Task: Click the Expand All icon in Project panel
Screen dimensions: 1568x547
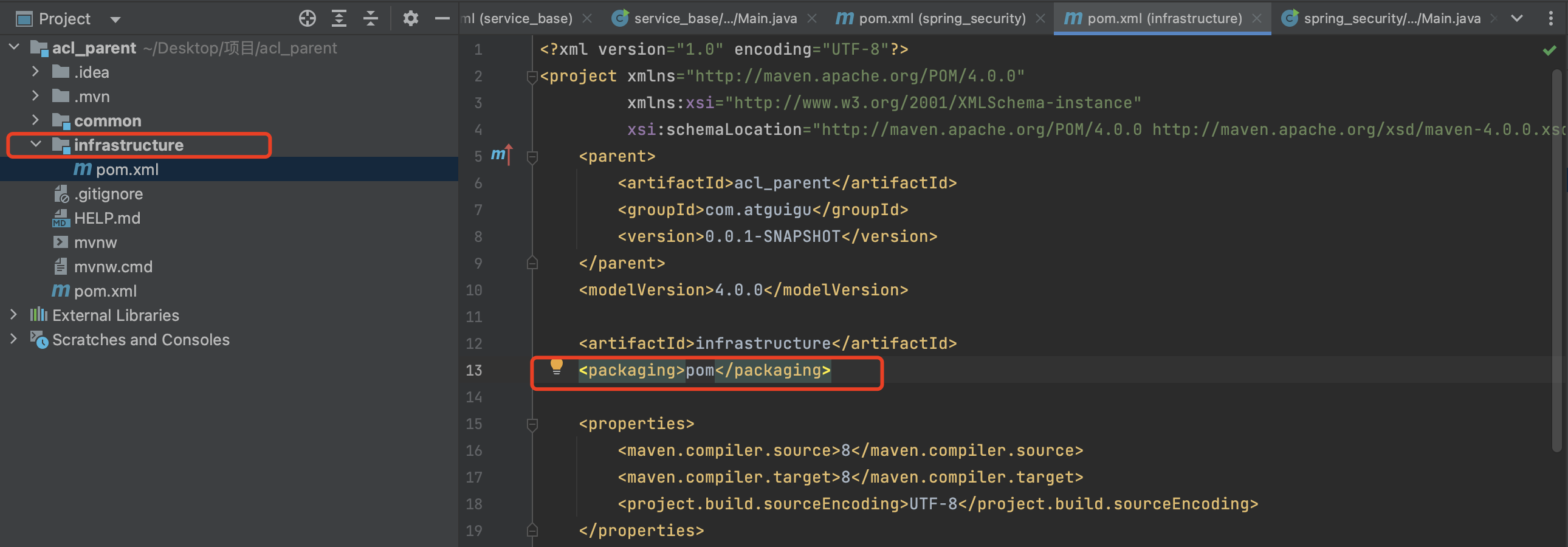Action: (x=339, y=18)
